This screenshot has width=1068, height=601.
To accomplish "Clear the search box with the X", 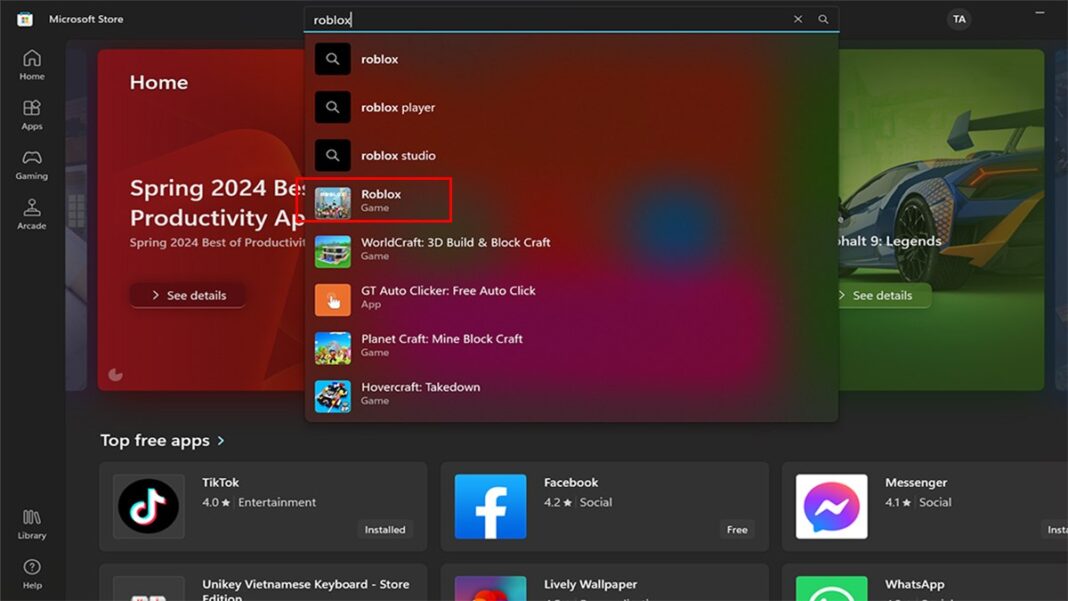I will pyautogui.click(x=798, y=18).
